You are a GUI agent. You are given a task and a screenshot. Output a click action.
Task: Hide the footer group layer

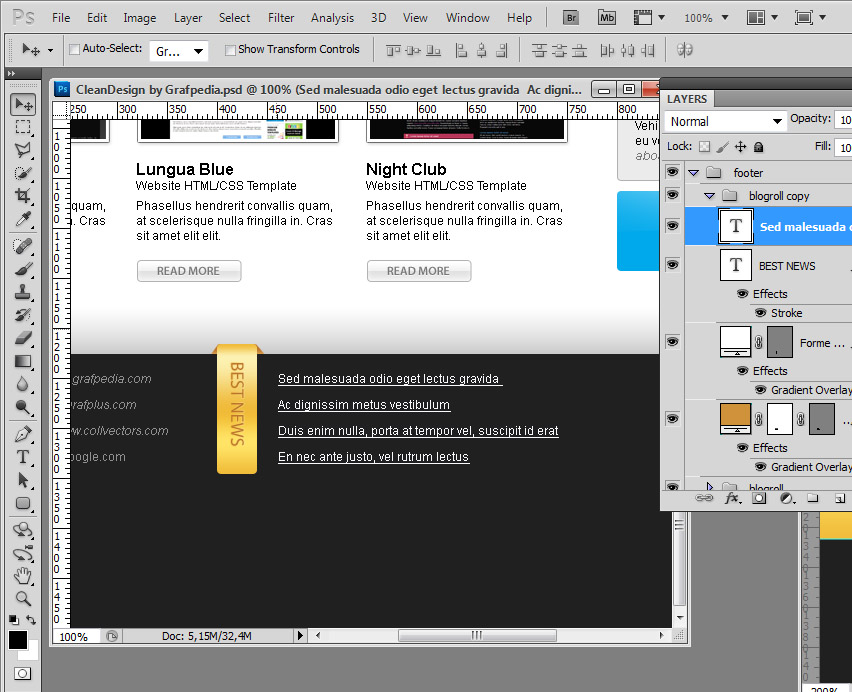[673, 172]
